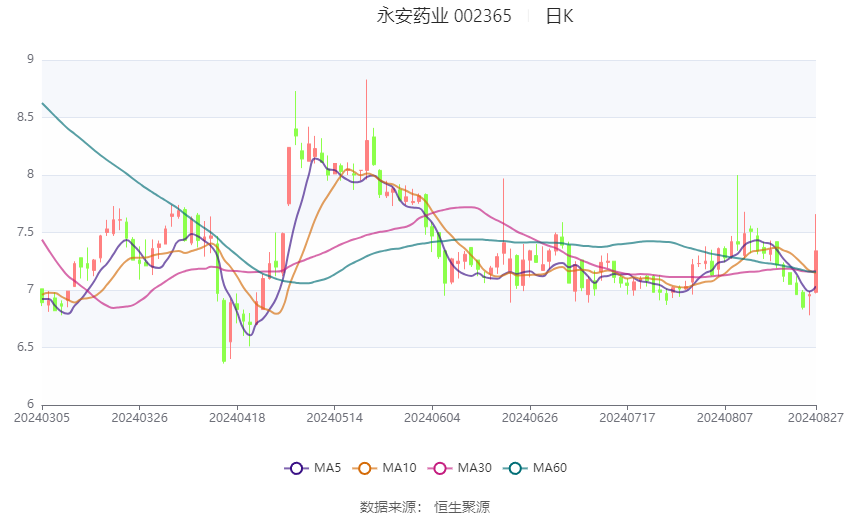Click the x-axis date label 20240305
The image size is (850, 517).
coord(42,418)
